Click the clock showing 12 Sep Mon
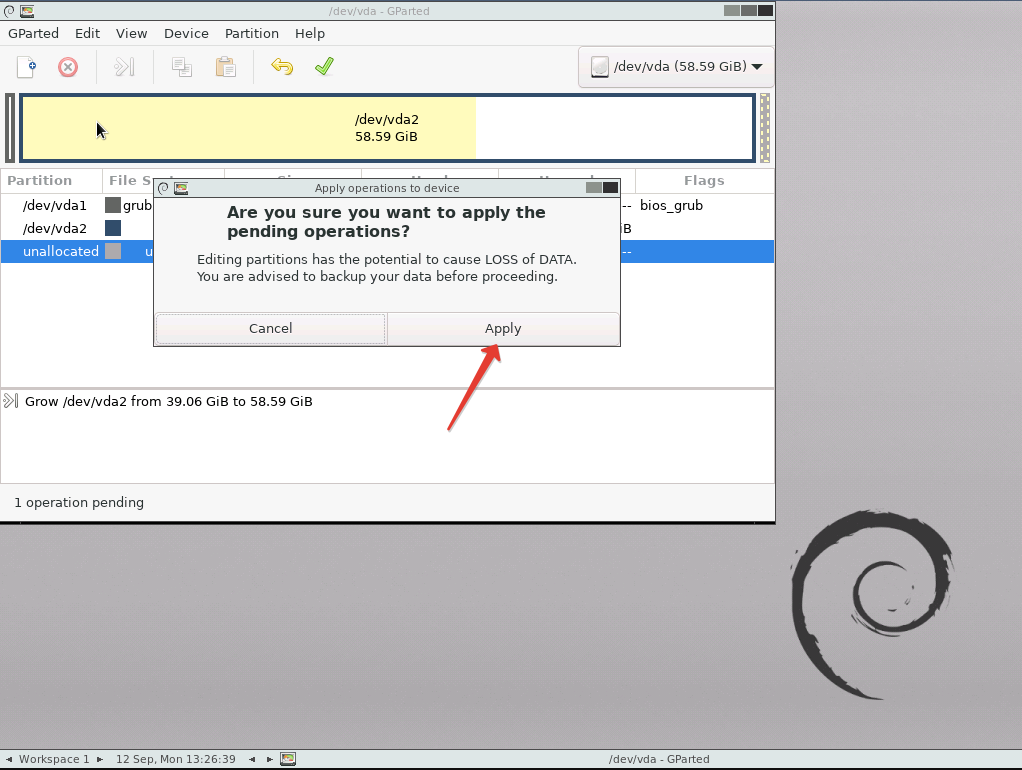 point(175,759)
